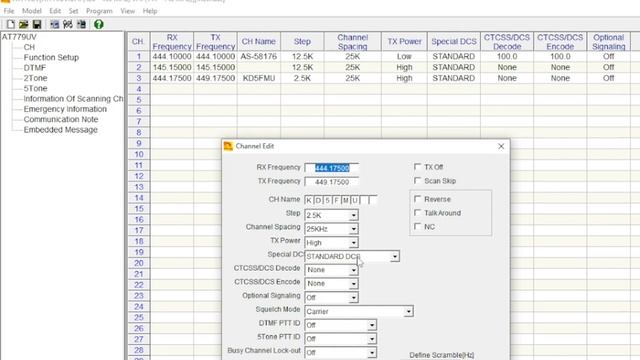Open the 5Tone PTT ID dropdown
640x360 pixels.
371,339
